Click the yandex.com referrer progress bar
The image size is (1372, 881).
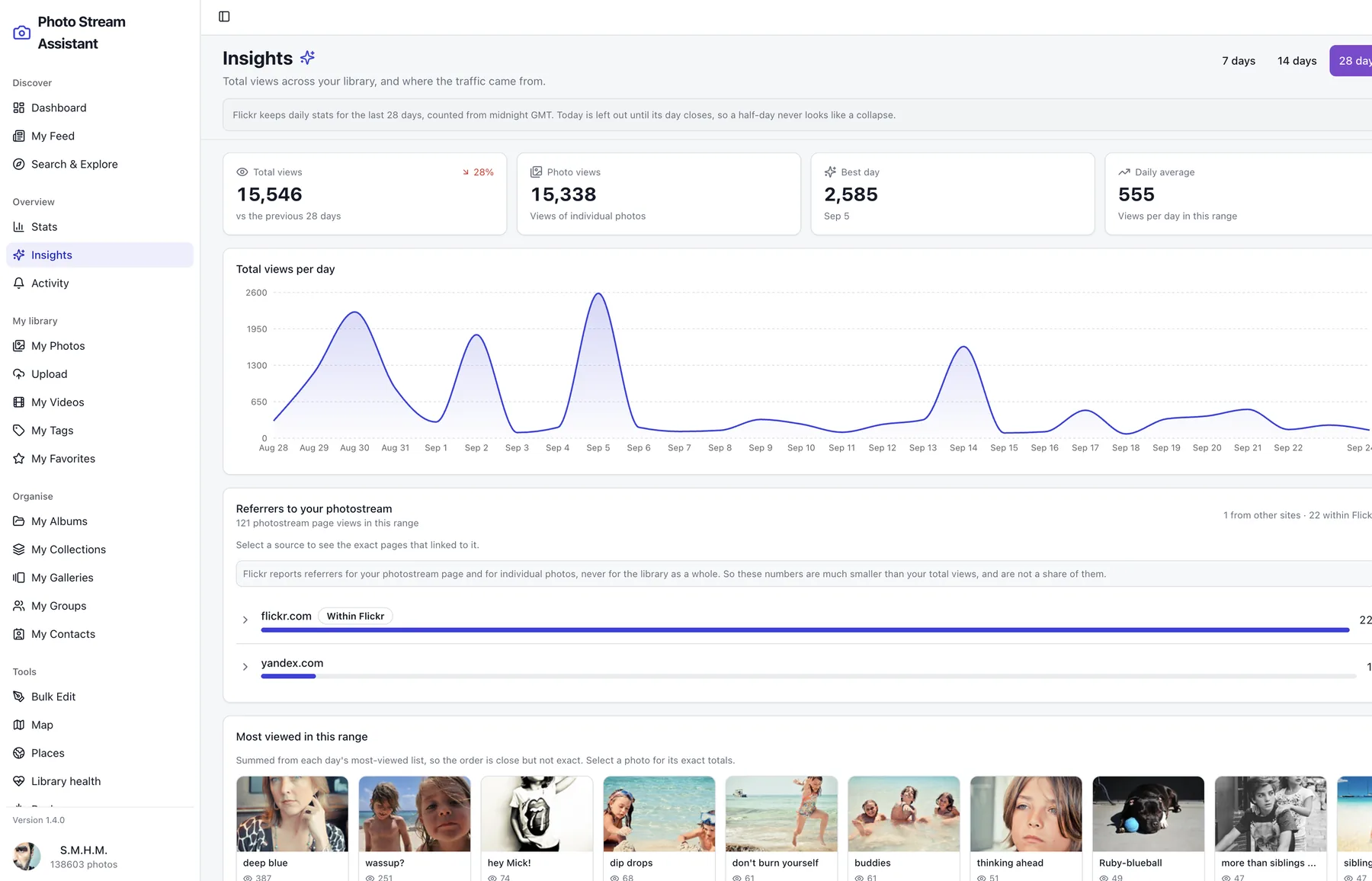tap(809, 676)
